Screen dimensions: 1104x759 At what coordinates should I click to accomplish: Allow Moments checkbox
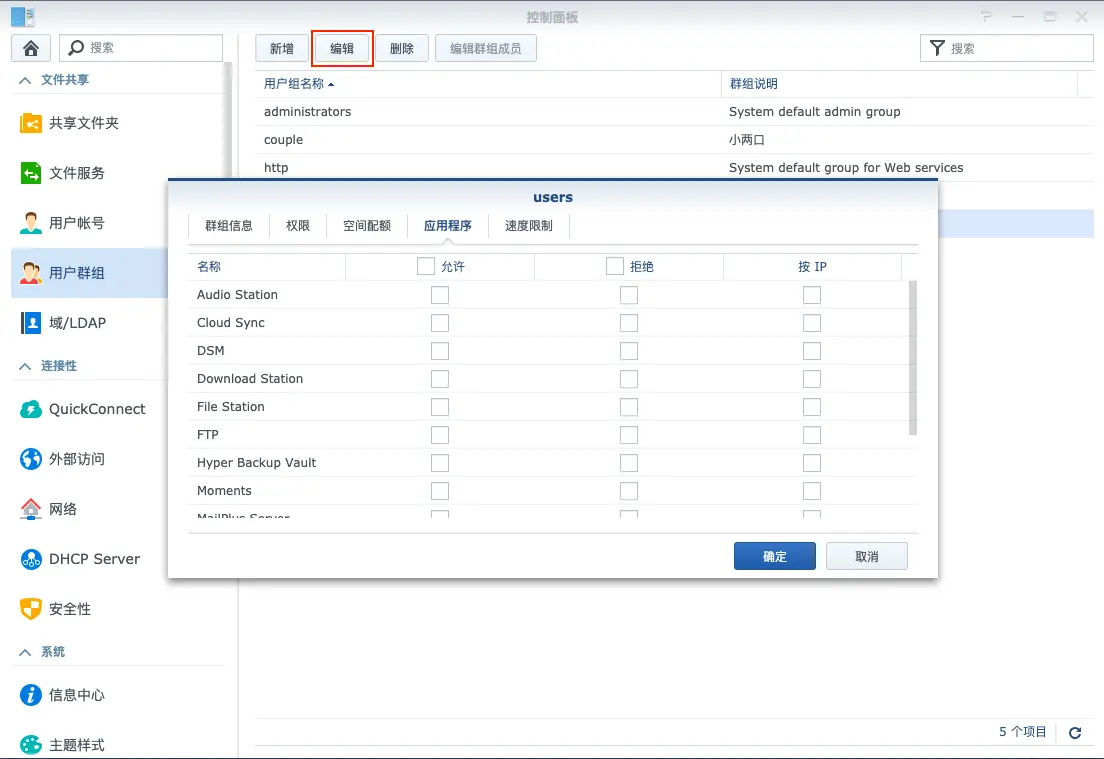pos(440,491)
